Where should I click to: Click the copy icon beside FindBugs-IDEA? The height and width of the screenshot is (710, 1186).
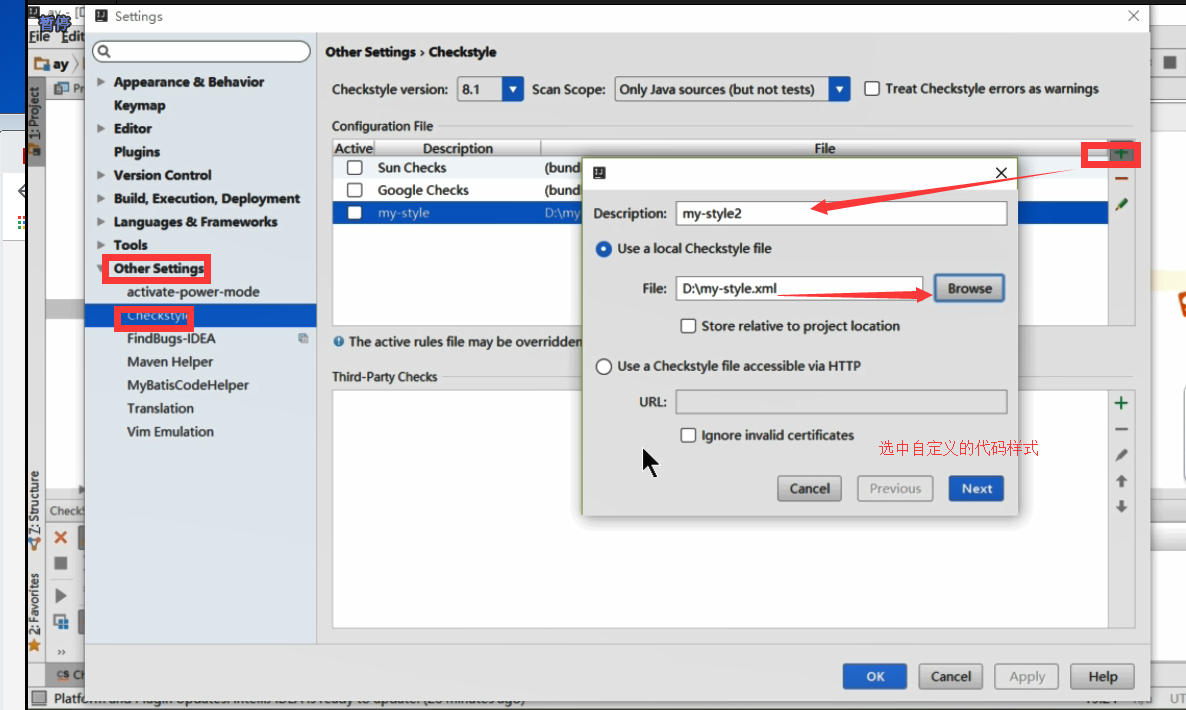point(303,338)
